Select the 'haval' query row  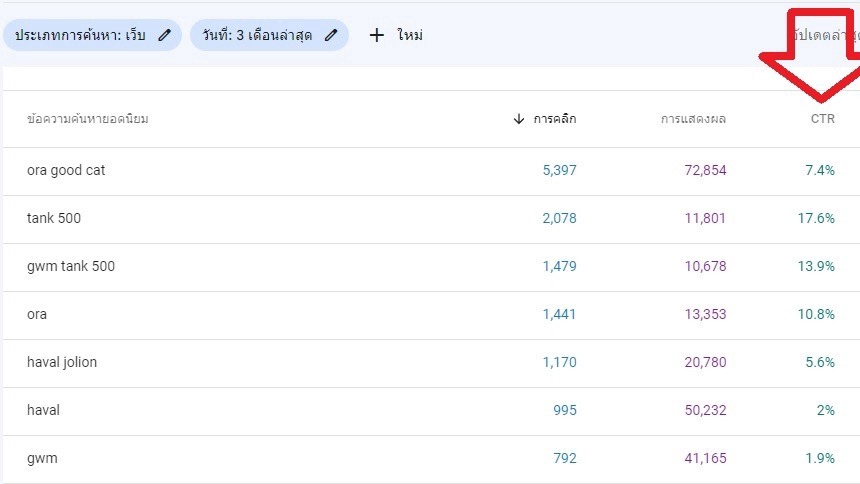coord(44,410)
